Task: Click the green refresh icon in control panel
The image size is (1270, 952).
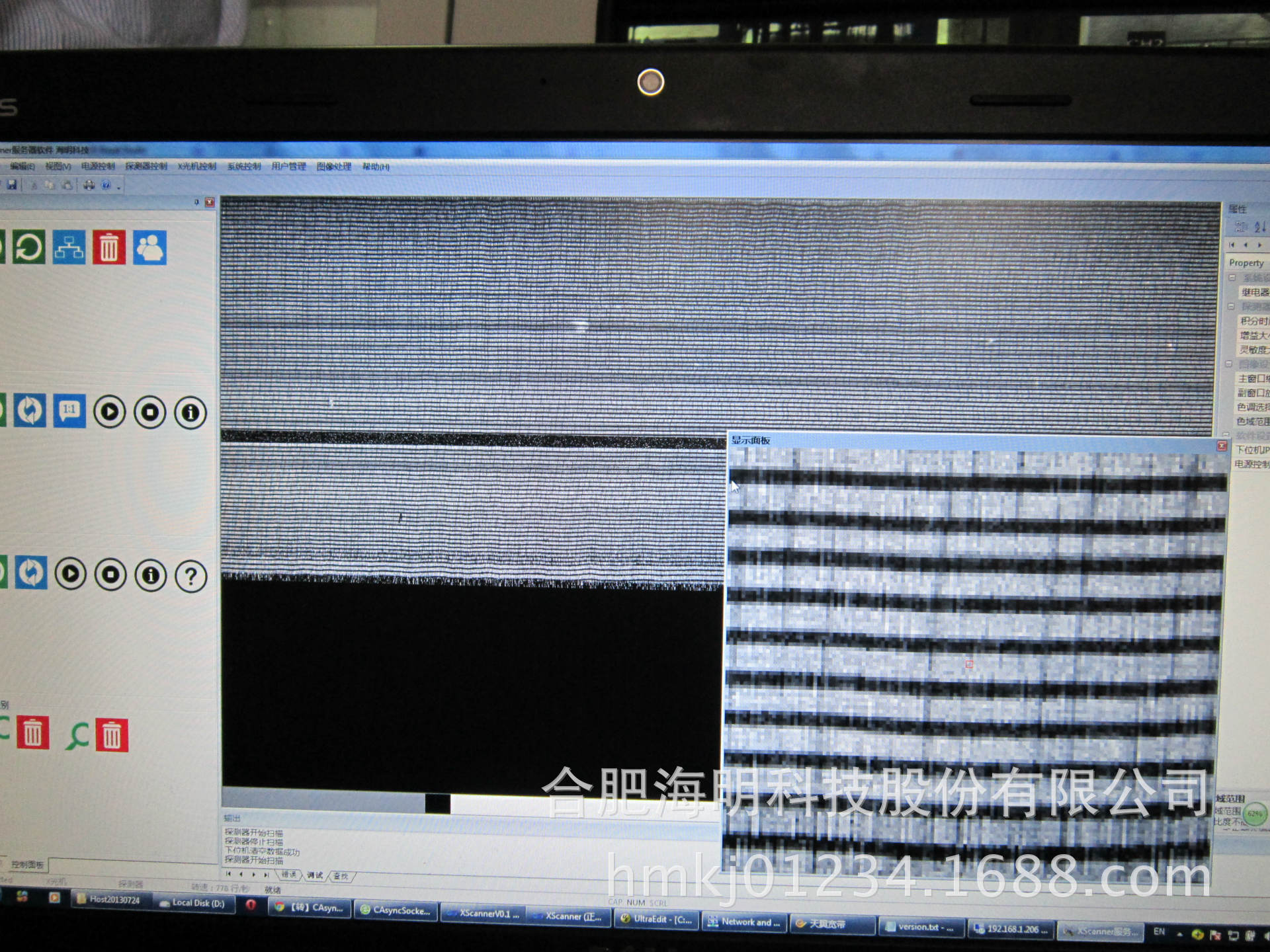Action: coord(28,247)
